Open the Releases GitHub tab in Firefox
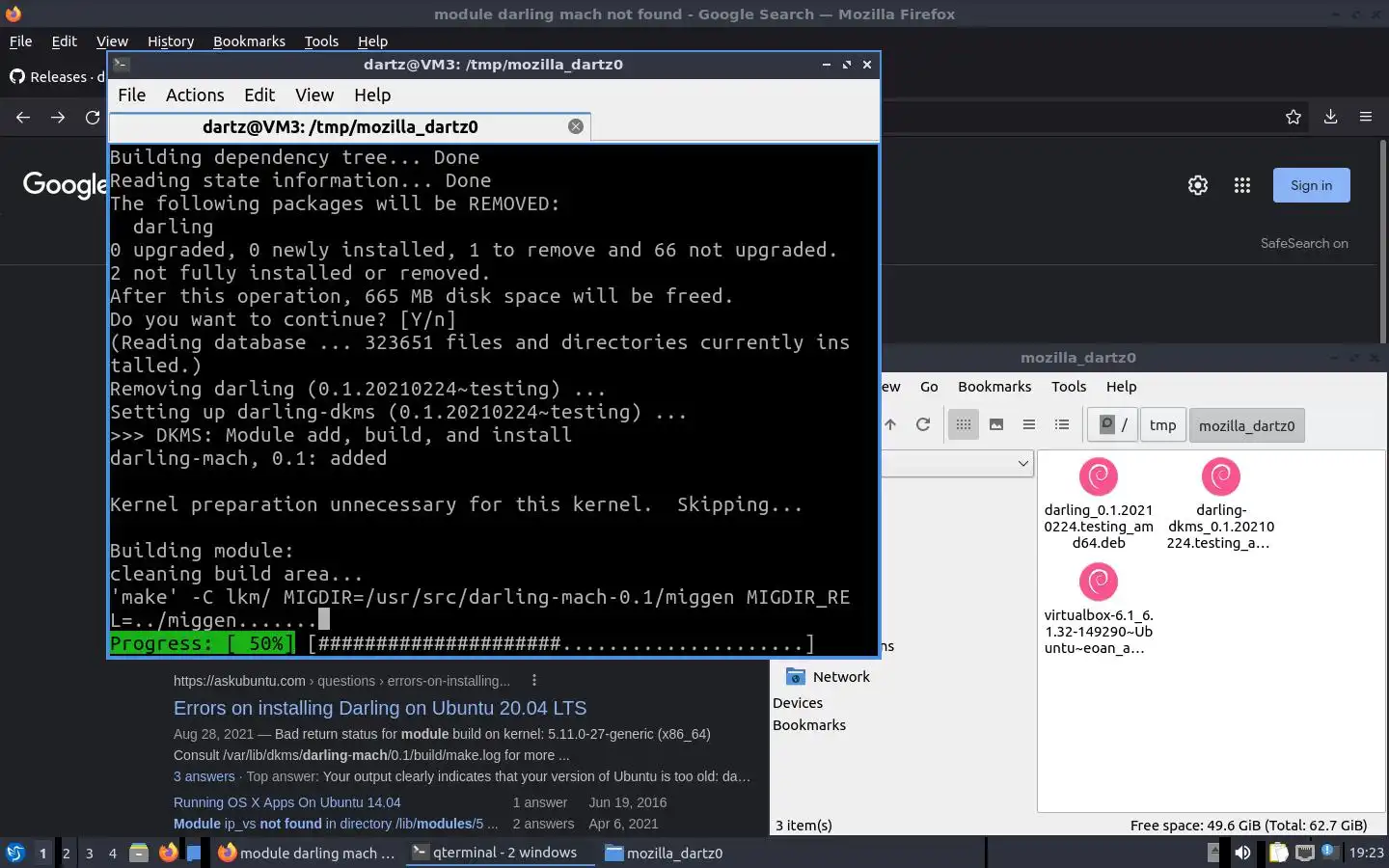The image size is (1389, 868). coord(56,76)
